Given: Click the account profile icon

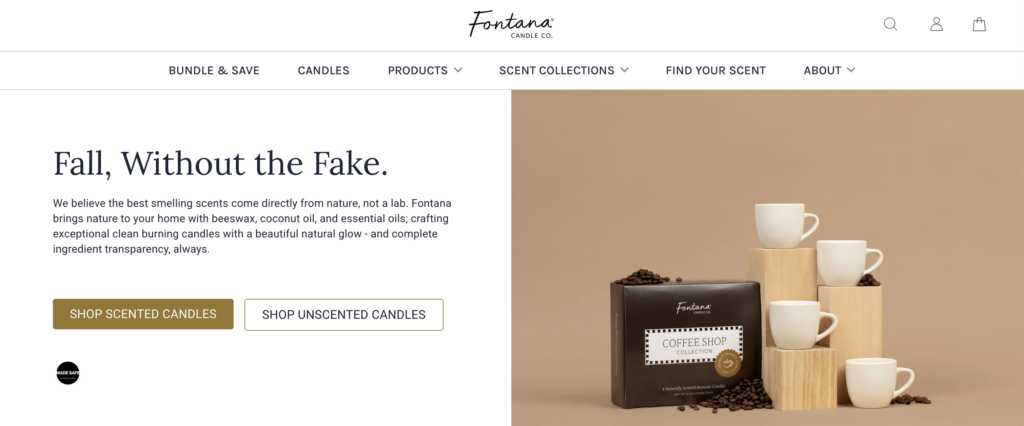Looking at the screenshot, I should [936, 24].
